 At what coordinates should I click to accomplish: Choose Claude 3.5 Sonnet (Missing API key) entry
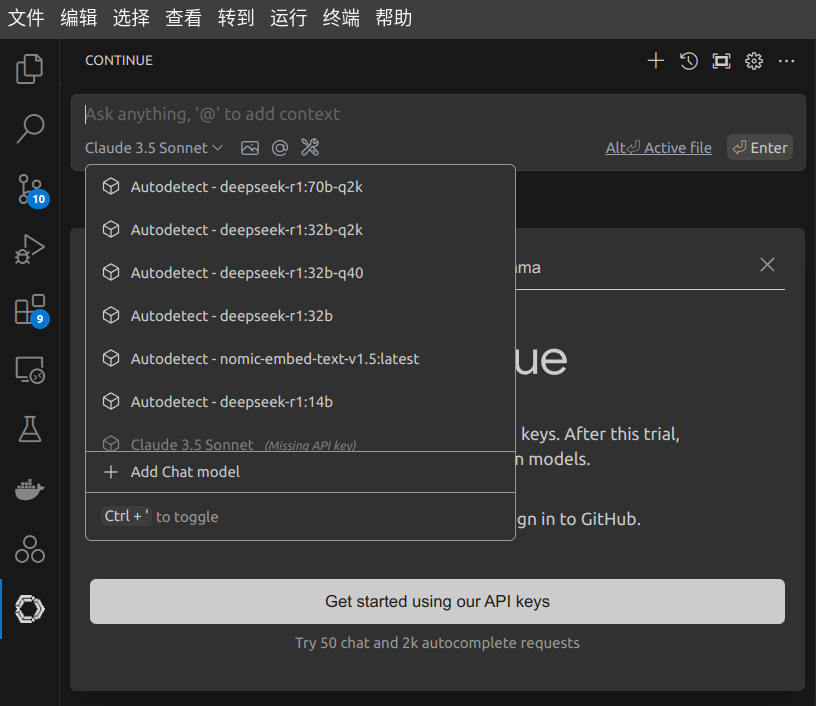click(x=300, y=444)
